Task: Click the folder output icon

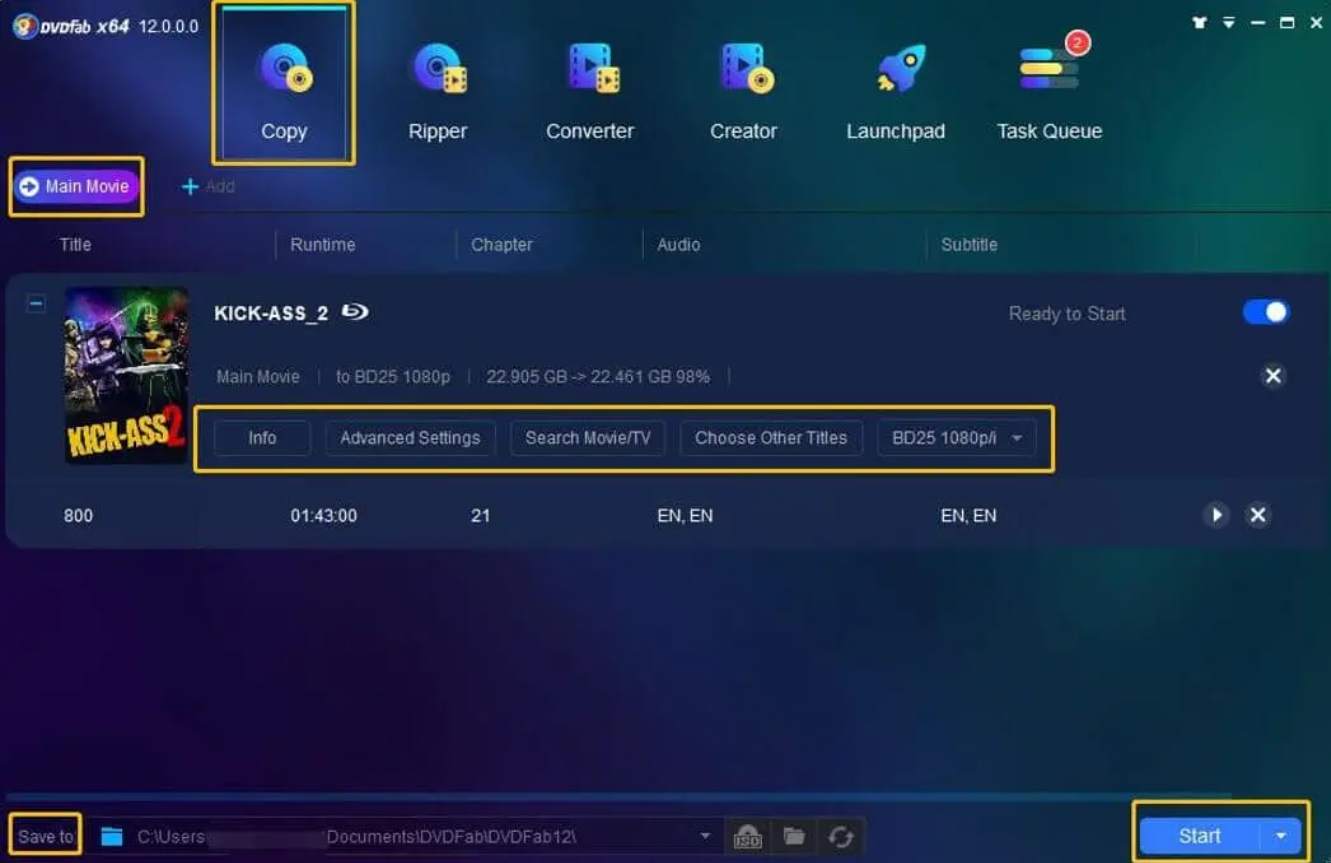Action: (x=794, y=836)
